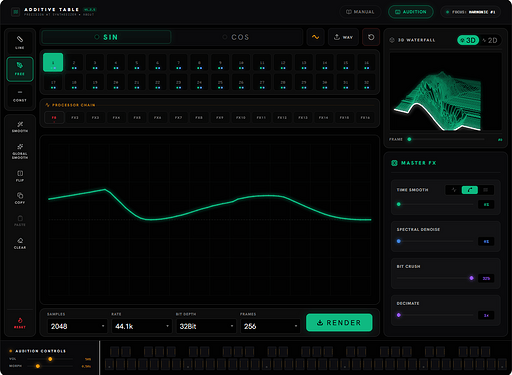Select processor slot FX16
The width and height of the screenshot is (512, 375).
pyautogui.click(x=365, y=118)
